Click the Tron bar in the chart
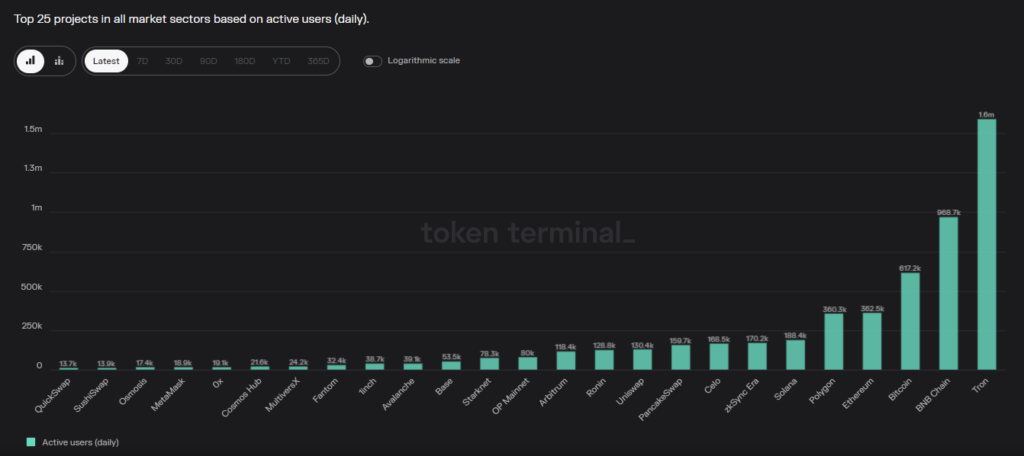Screen dimensions: 1024x456 tap(986, 245)
